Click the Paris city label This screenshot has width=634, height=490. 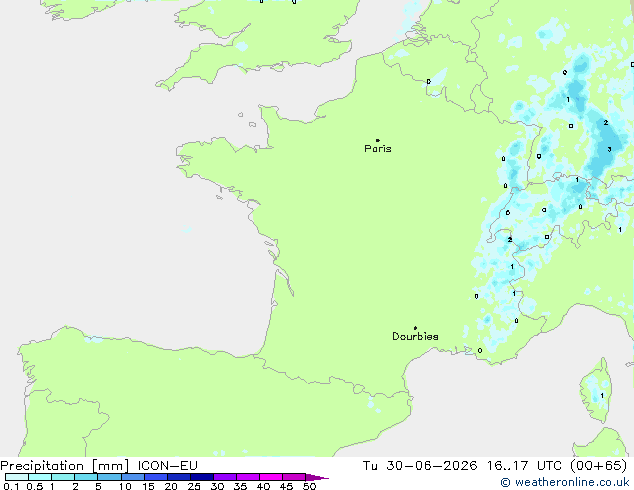[378, 149]
